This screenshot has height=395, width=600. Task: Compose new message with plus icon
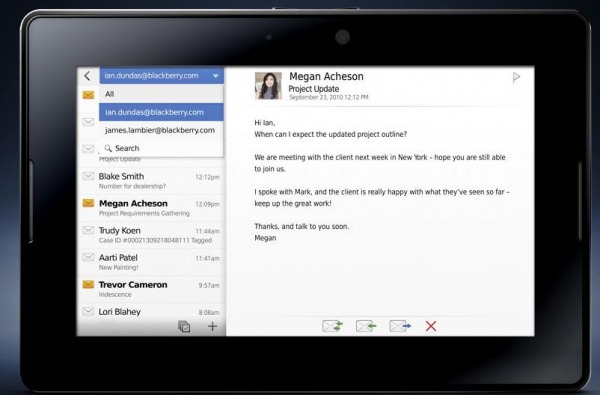[212, 326]
